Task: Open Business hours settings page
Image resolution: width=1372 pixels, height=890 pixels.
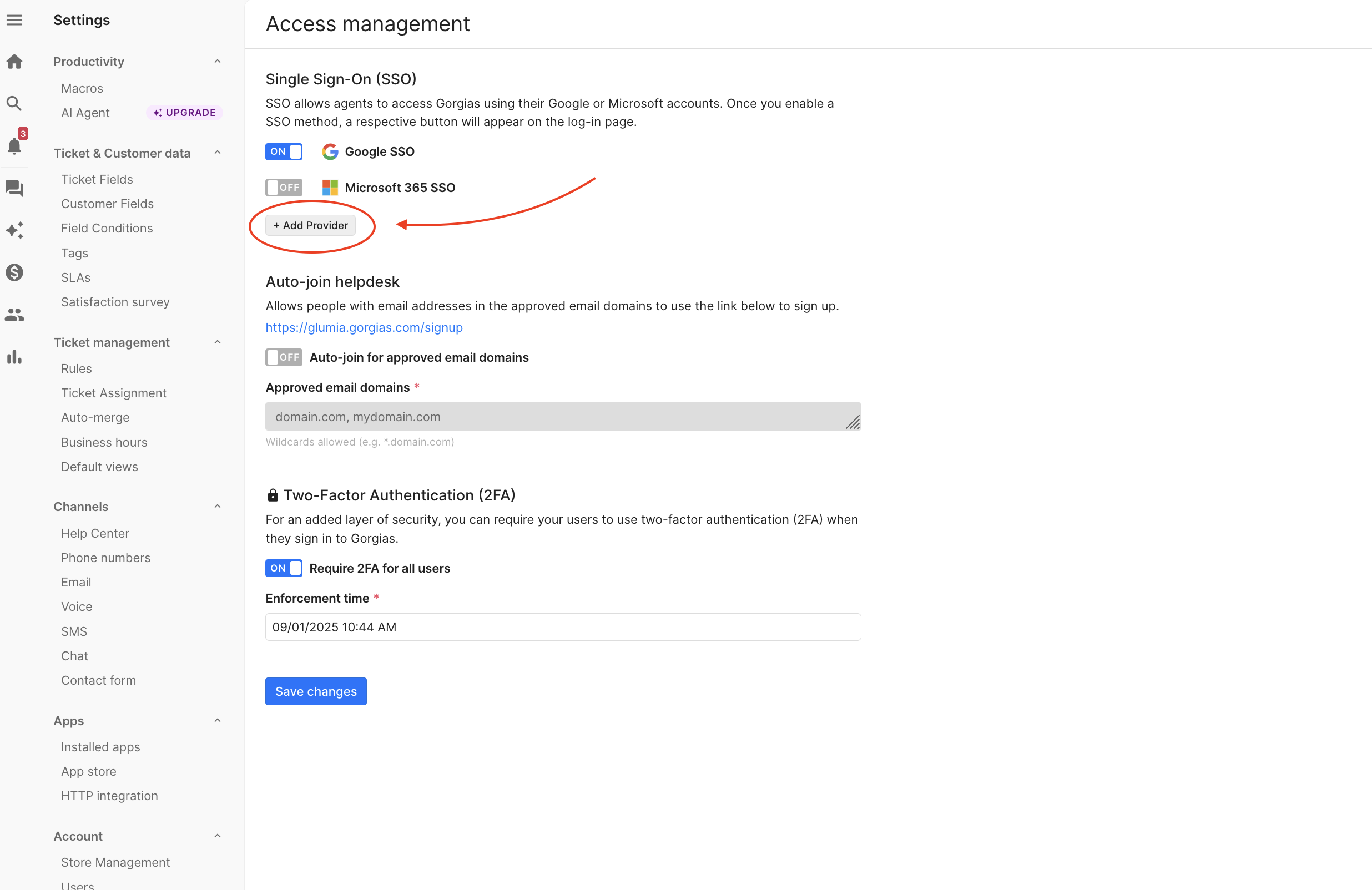Action: 104,442
